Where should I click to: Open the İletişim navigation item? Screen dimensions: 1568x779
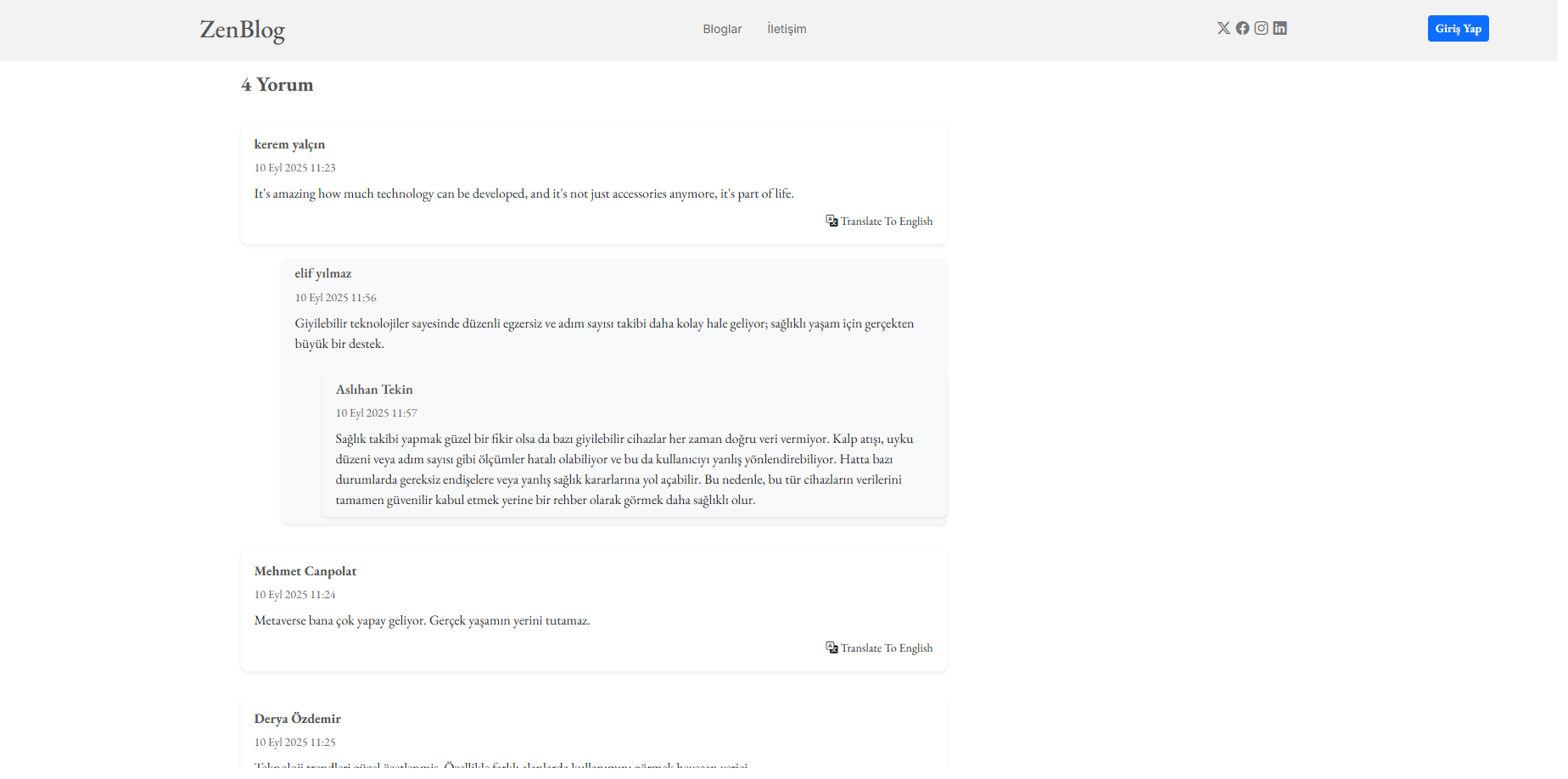click(x=787, y=29)
